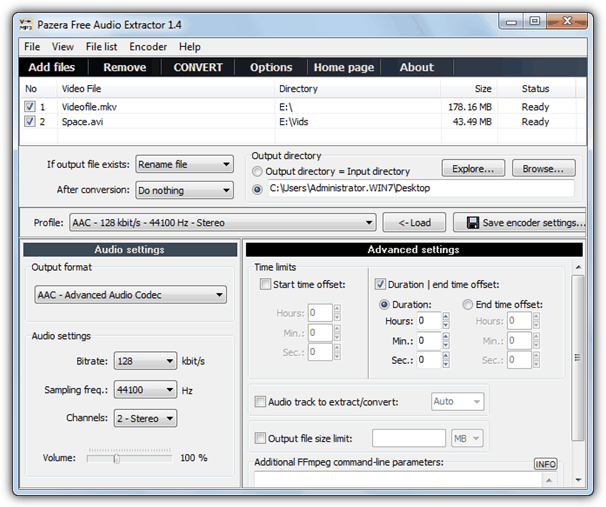Open the Bitrate 128 dropdown
This screenshot has height=507, width=606.
(145, 361)
